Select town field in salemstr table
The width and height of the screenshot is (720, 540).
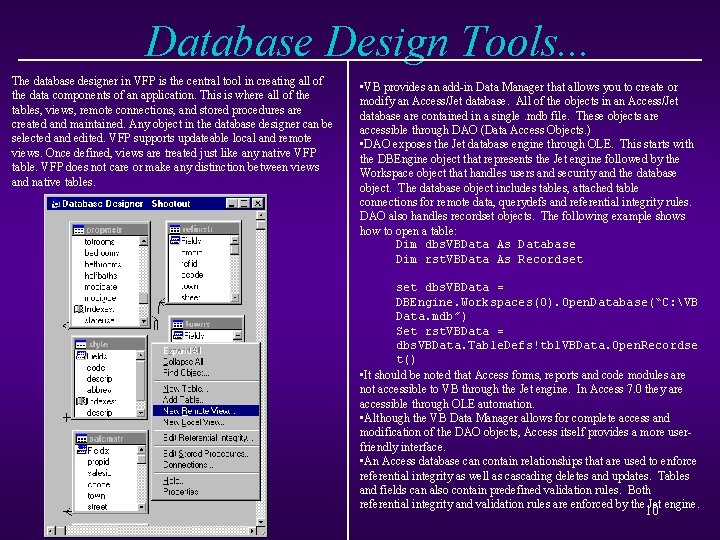96,496
